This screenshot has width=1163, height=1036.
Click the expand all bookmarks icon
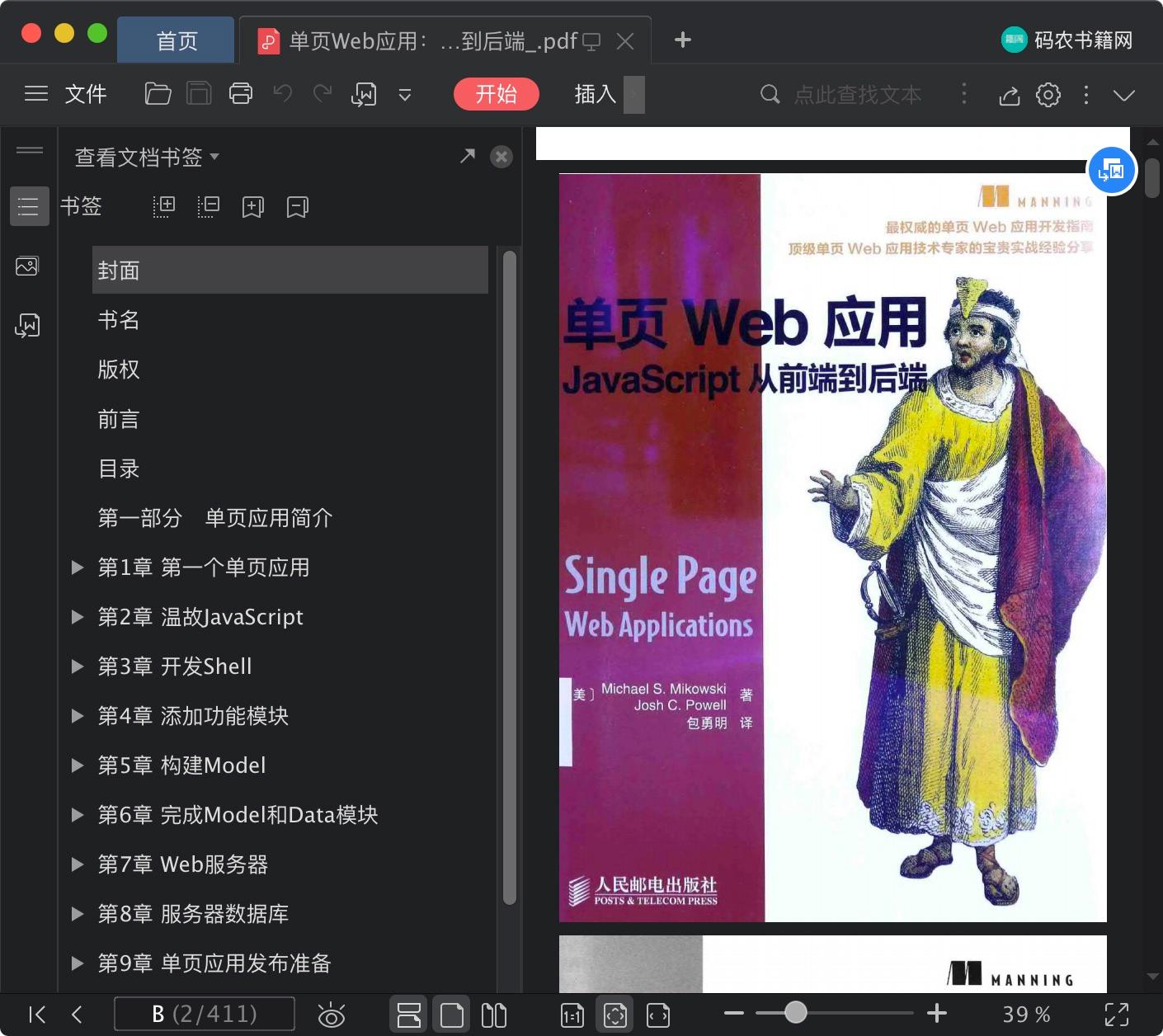[x=164, y=206]
